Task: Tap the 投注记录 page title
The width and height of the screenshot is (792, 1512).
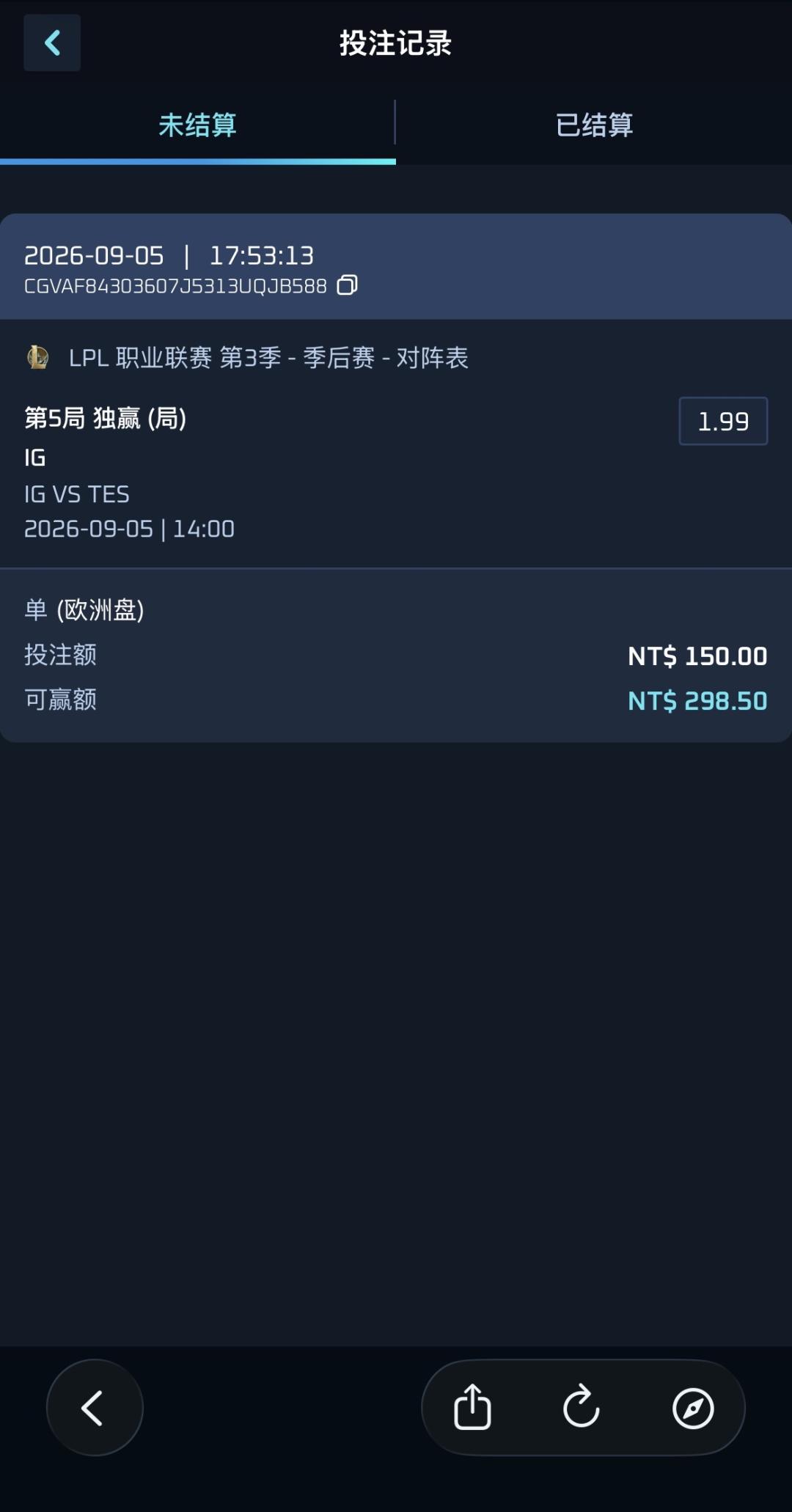Action: [396, 43]
